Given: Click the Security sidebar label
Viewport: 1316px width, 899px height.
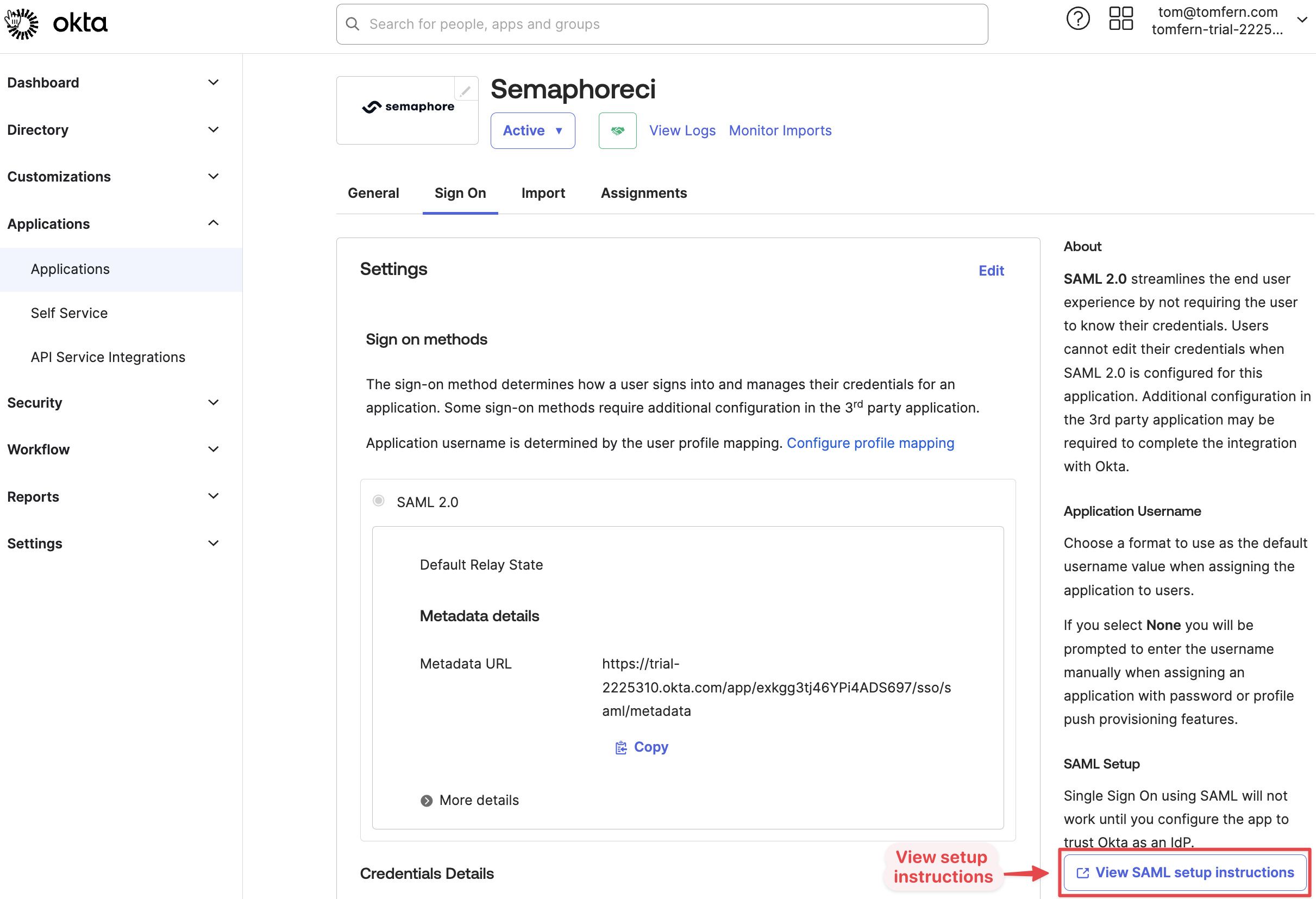Looking at the screenshot, I should 35,403.
